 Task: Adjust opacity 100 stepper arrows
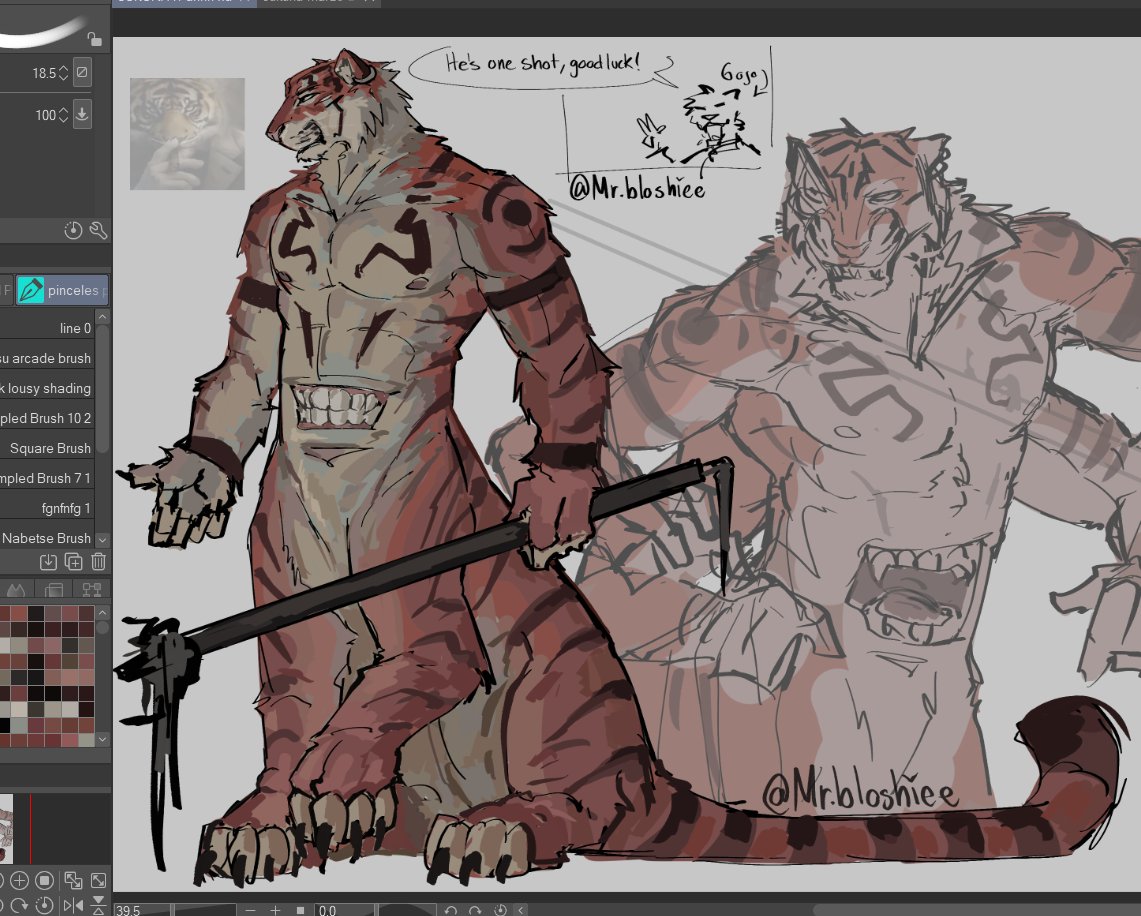[63, 115]
